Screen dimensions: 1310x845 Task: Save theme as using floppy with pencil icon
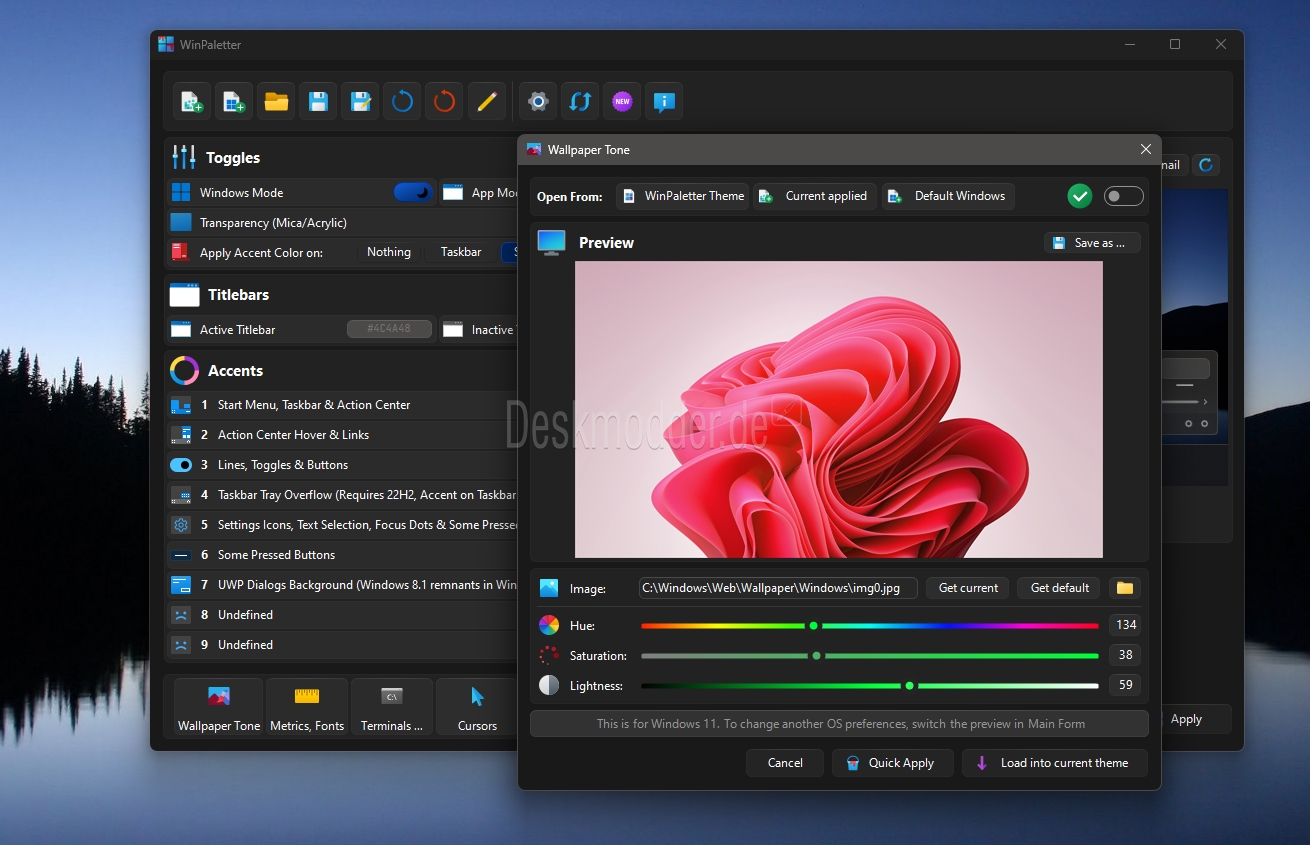click(x=360, y=101)
